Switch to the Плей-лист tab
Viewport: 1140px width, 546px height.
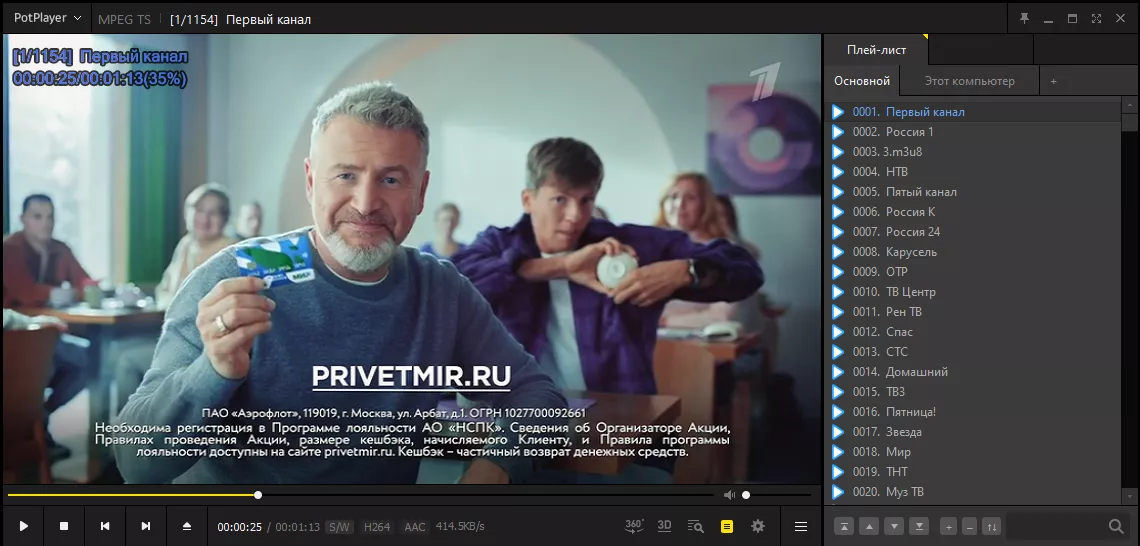[x=876, y=50]
